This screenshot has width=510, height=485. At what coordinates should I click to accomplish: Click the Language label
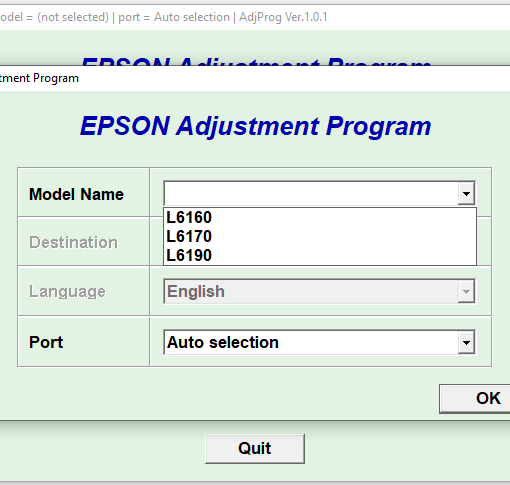tap(67, 292)
